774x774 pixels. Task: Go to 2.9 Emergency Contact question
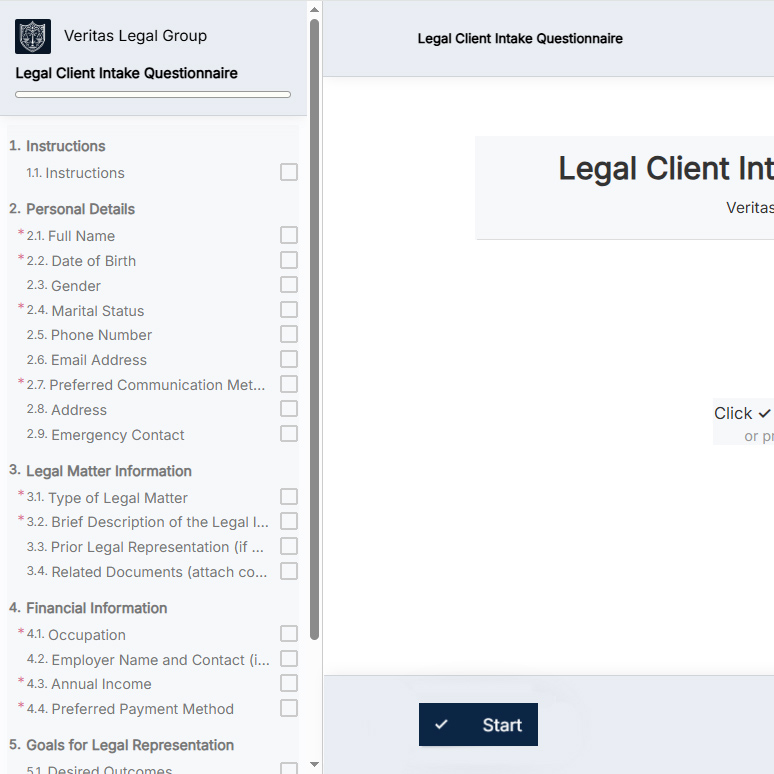coord(105,434)
